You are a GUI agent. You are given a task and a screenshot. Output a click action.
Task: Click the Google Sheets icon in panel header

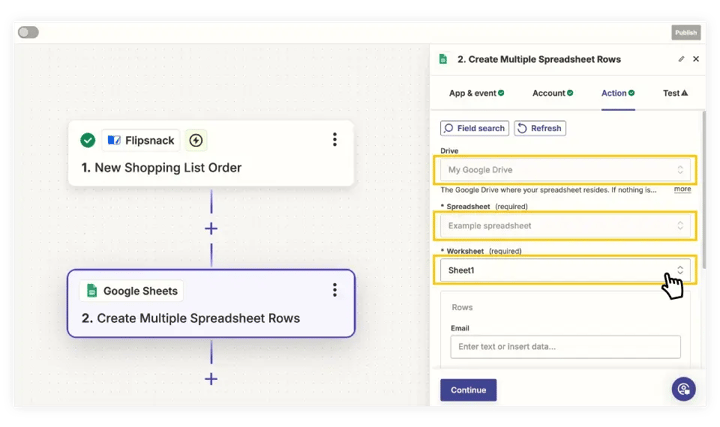[x=443, y=59]
